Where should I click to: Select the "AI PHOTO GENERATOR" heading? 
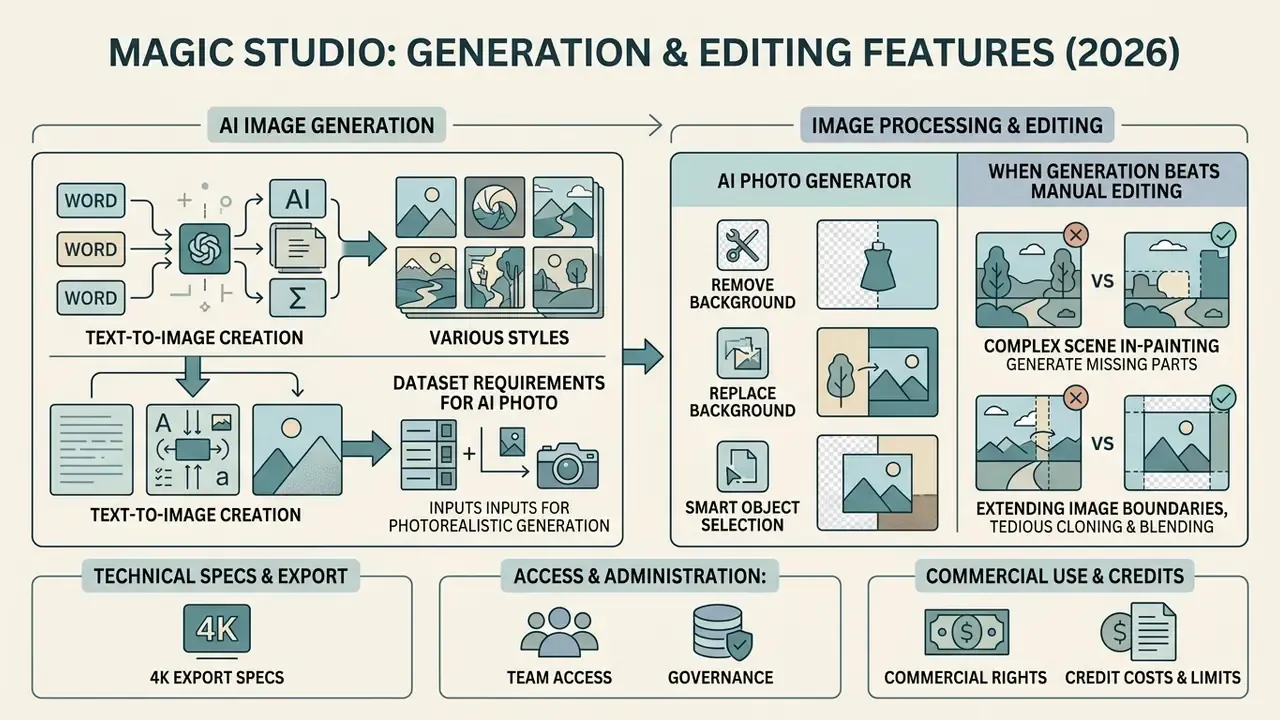coord(814,181)
